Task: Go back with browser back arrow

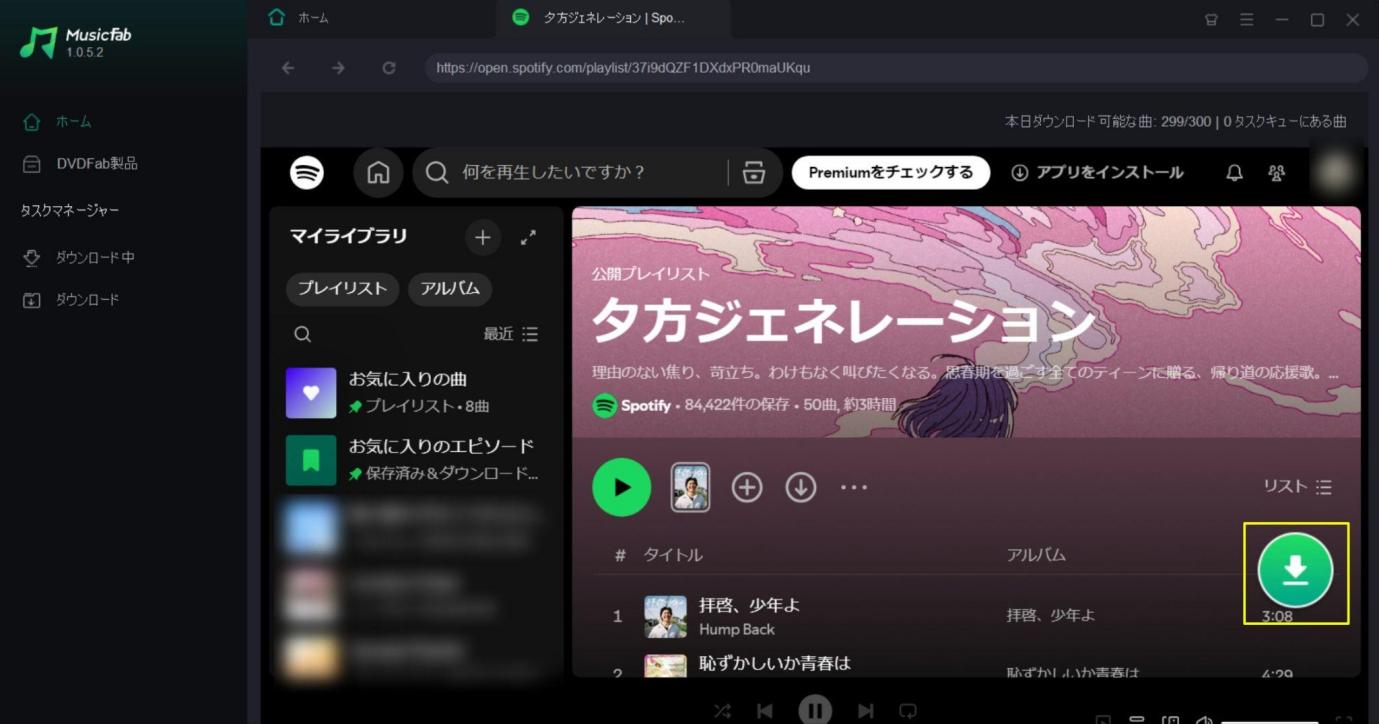Action: coord(288,68)
